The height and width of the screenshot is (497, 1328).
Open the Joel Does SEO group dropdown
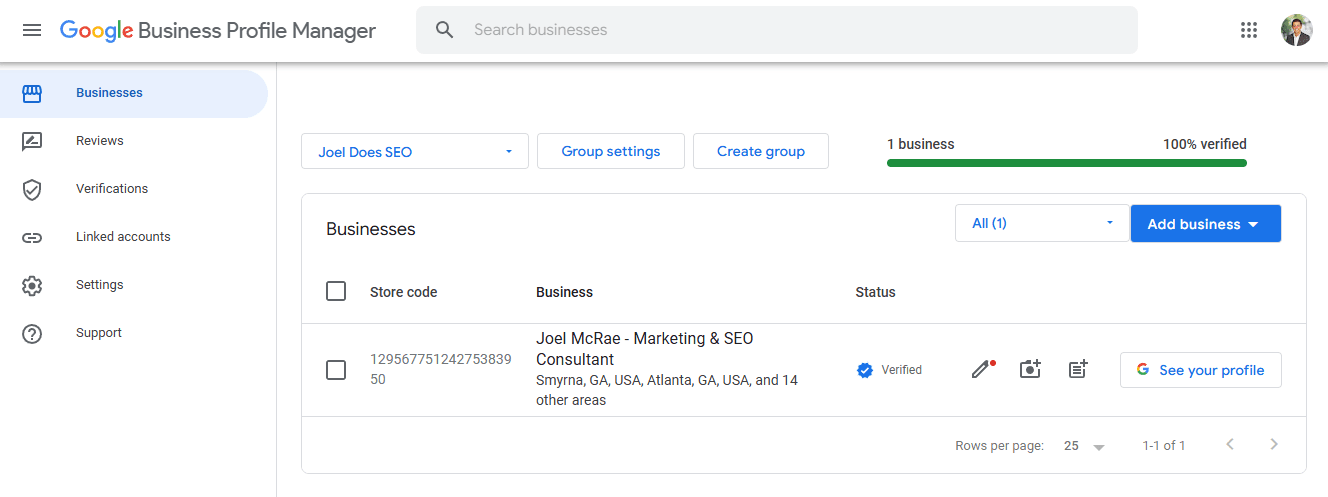pyautogui.click(x=415, y=151)
